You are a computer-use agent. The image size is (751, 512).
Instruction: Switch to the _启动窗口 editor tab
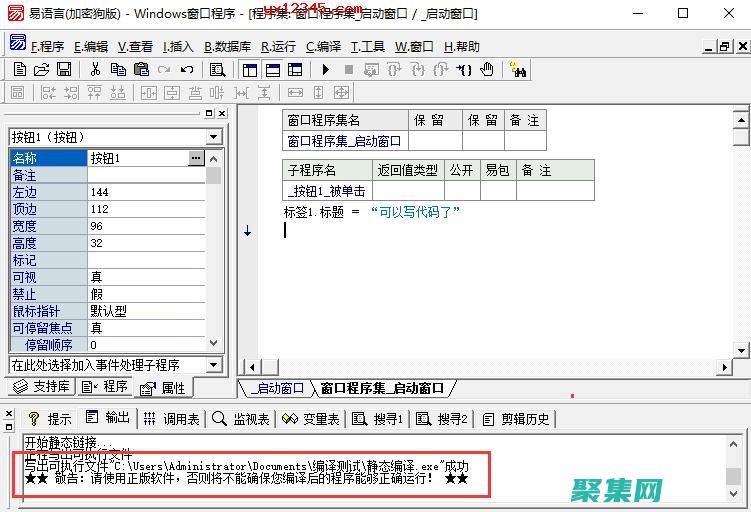(277, 388)
